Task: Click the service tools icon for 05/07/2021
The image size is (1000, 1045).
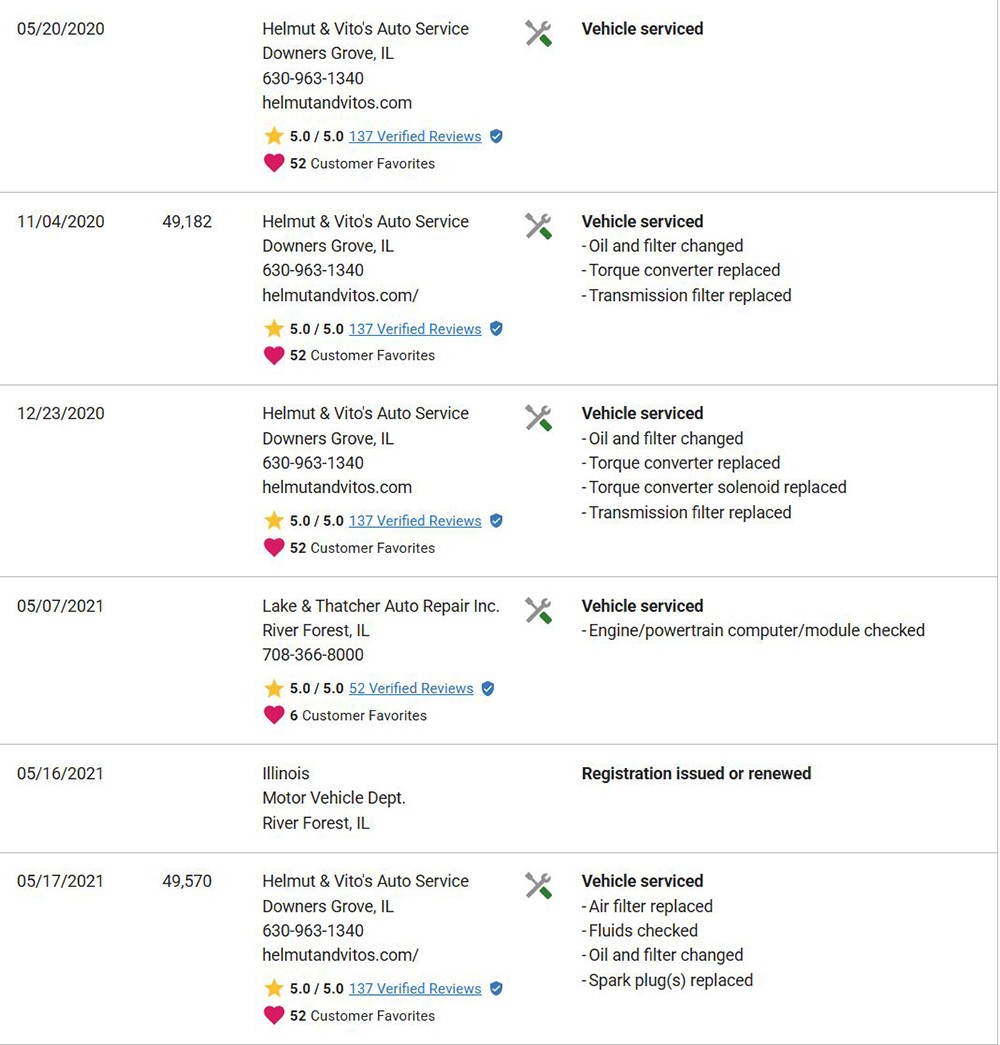Action: click(538, 610)
